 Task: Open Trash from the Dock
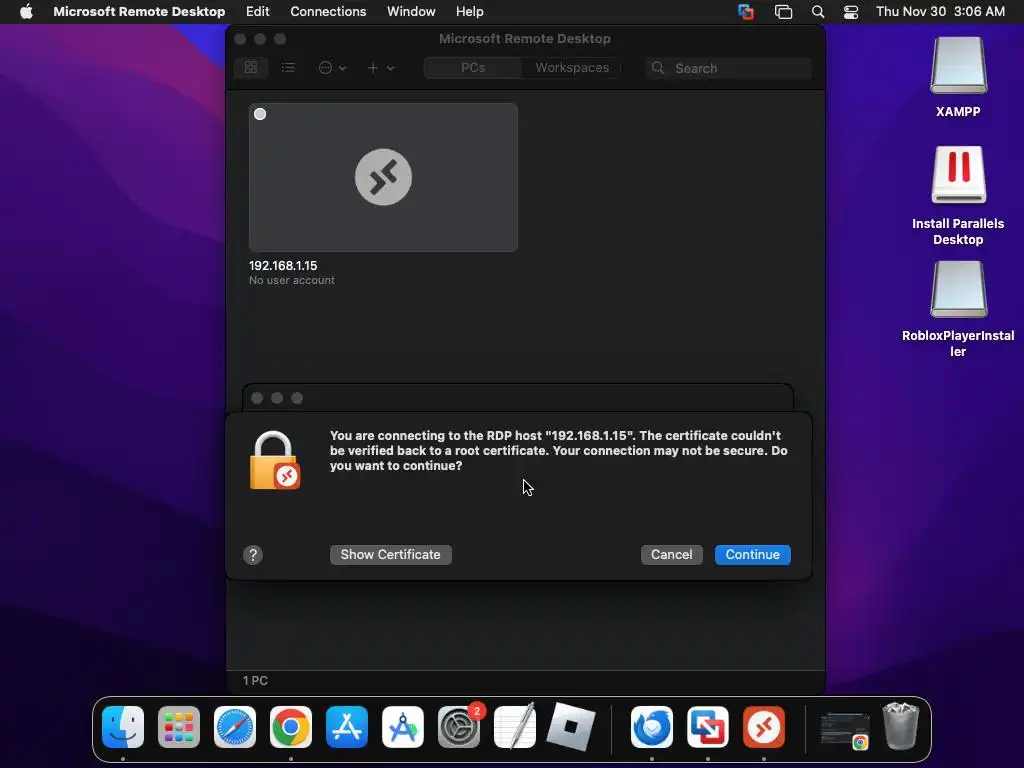pyautogui.click(x=901, y=726)
